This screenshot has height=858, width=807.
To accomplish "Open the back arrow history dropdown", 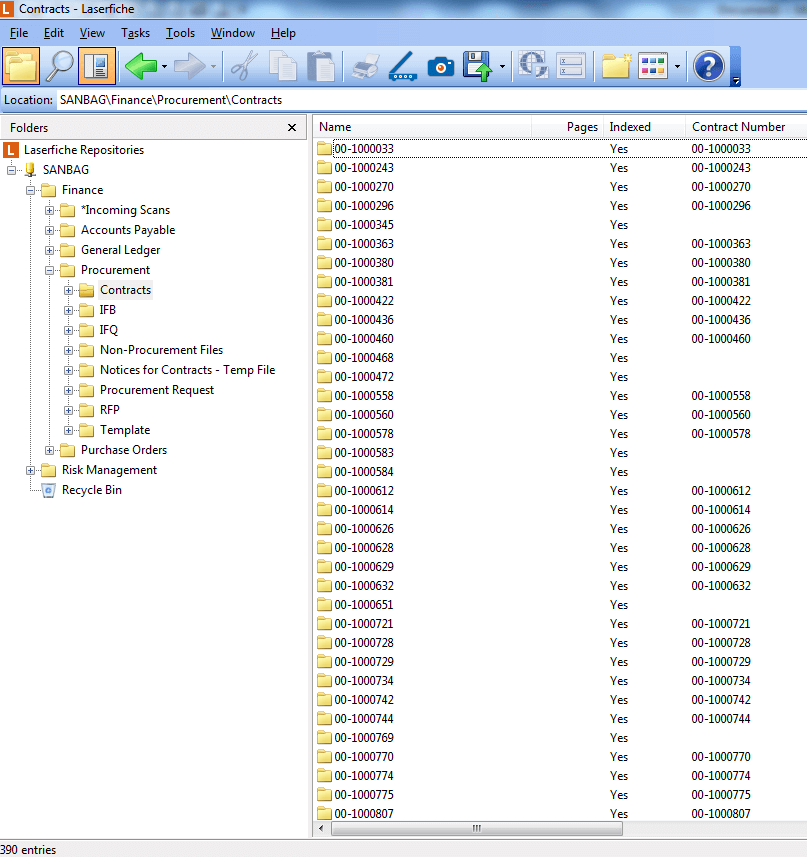I will [164, 67].
